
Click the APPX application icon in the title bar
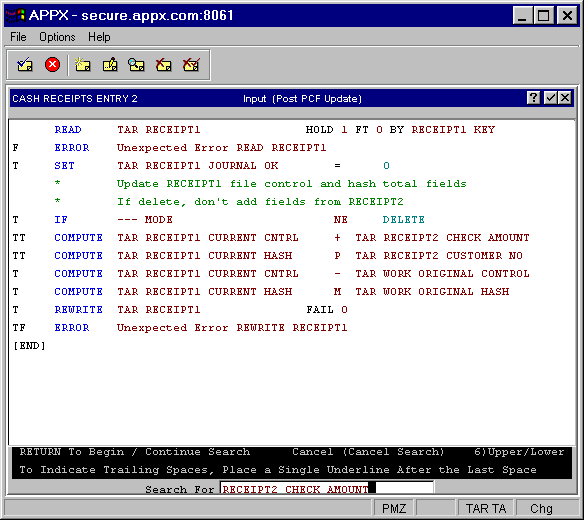[15, 15]
